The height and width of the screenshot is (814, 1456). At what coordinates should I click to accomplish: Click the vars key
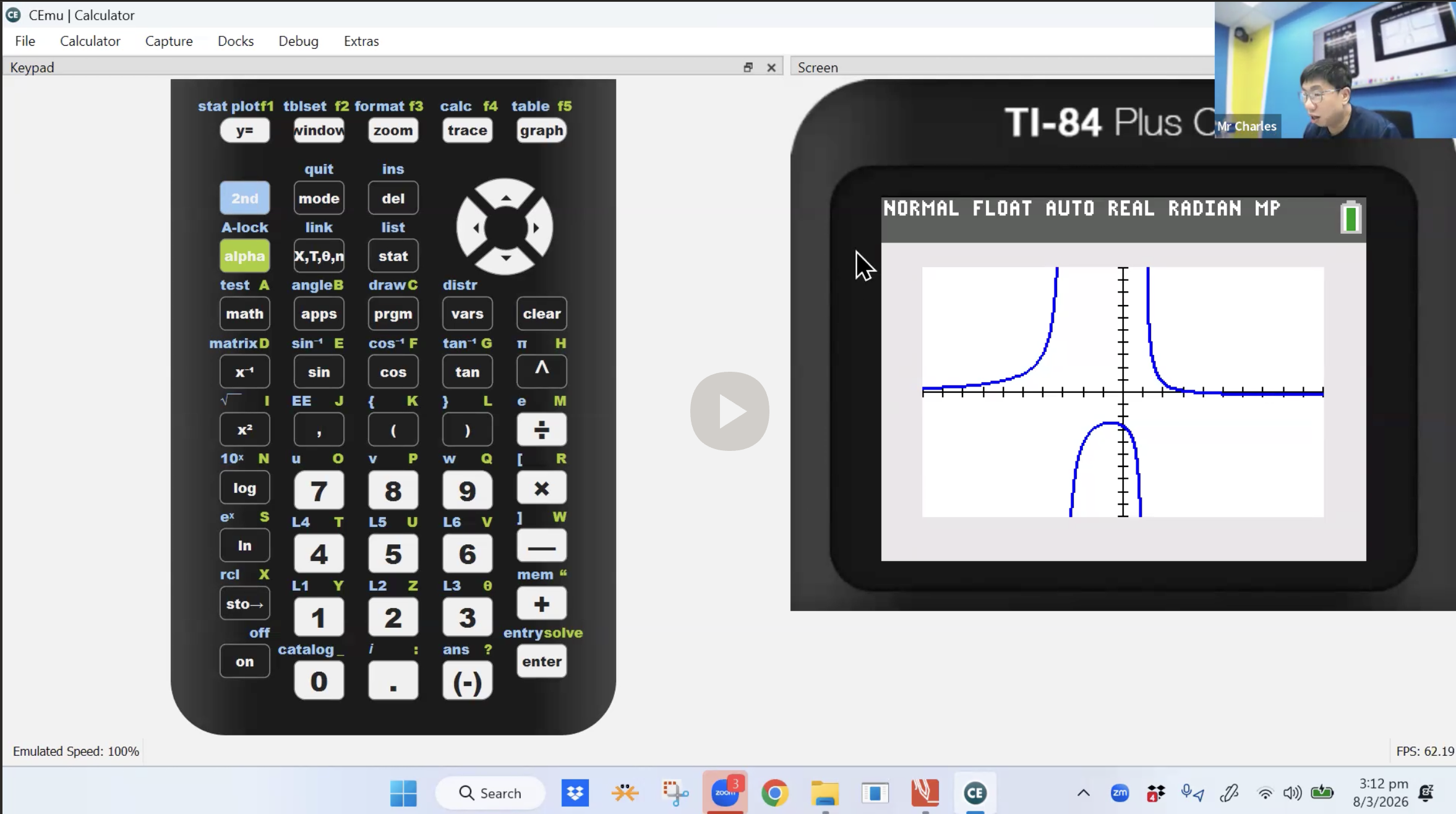coord(467,314)
